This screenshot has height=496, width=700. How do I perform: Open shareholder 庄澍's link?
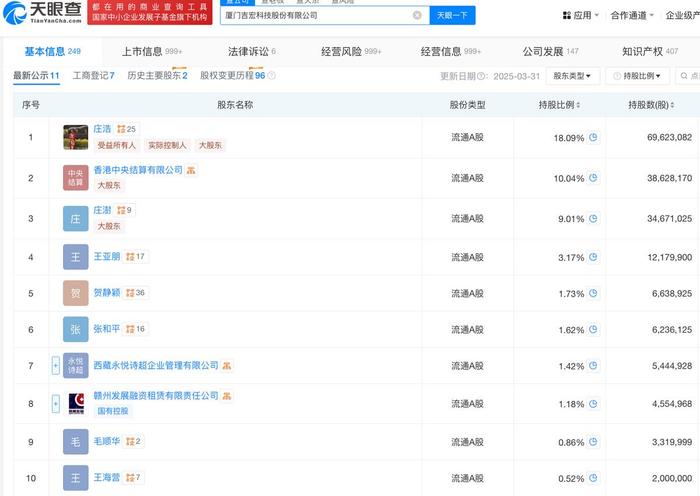coord(102,210)
